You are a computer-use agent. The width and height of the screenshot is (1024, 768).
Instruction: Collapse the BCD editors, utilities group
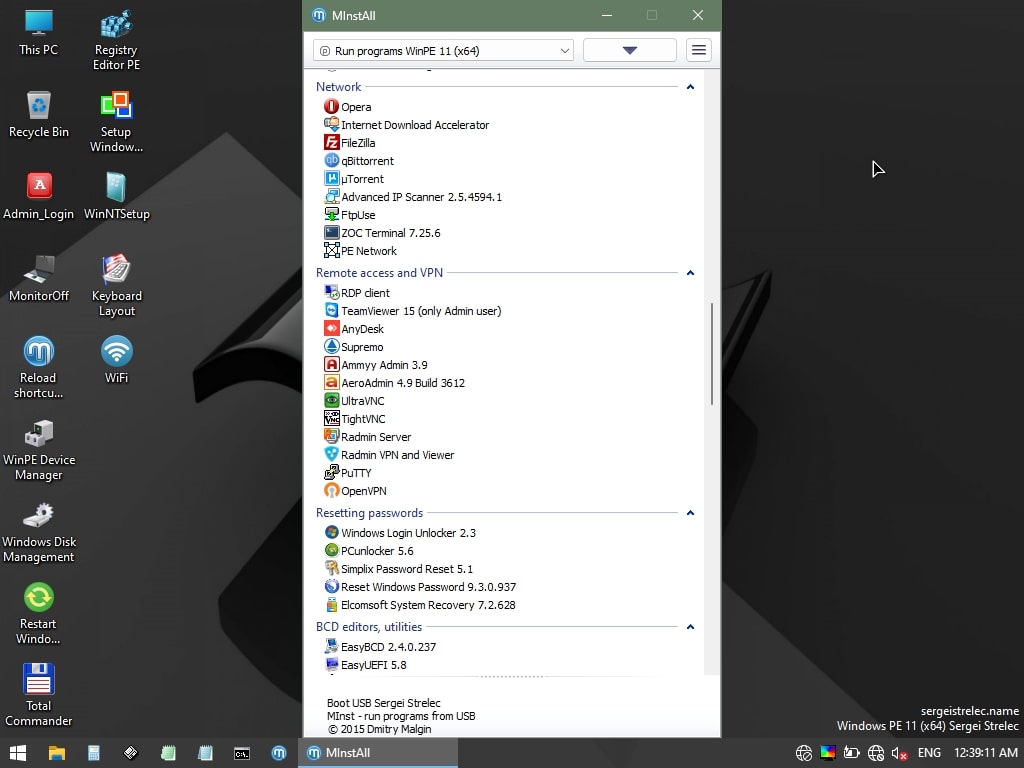pyautogui.click(x=690, y=627)
